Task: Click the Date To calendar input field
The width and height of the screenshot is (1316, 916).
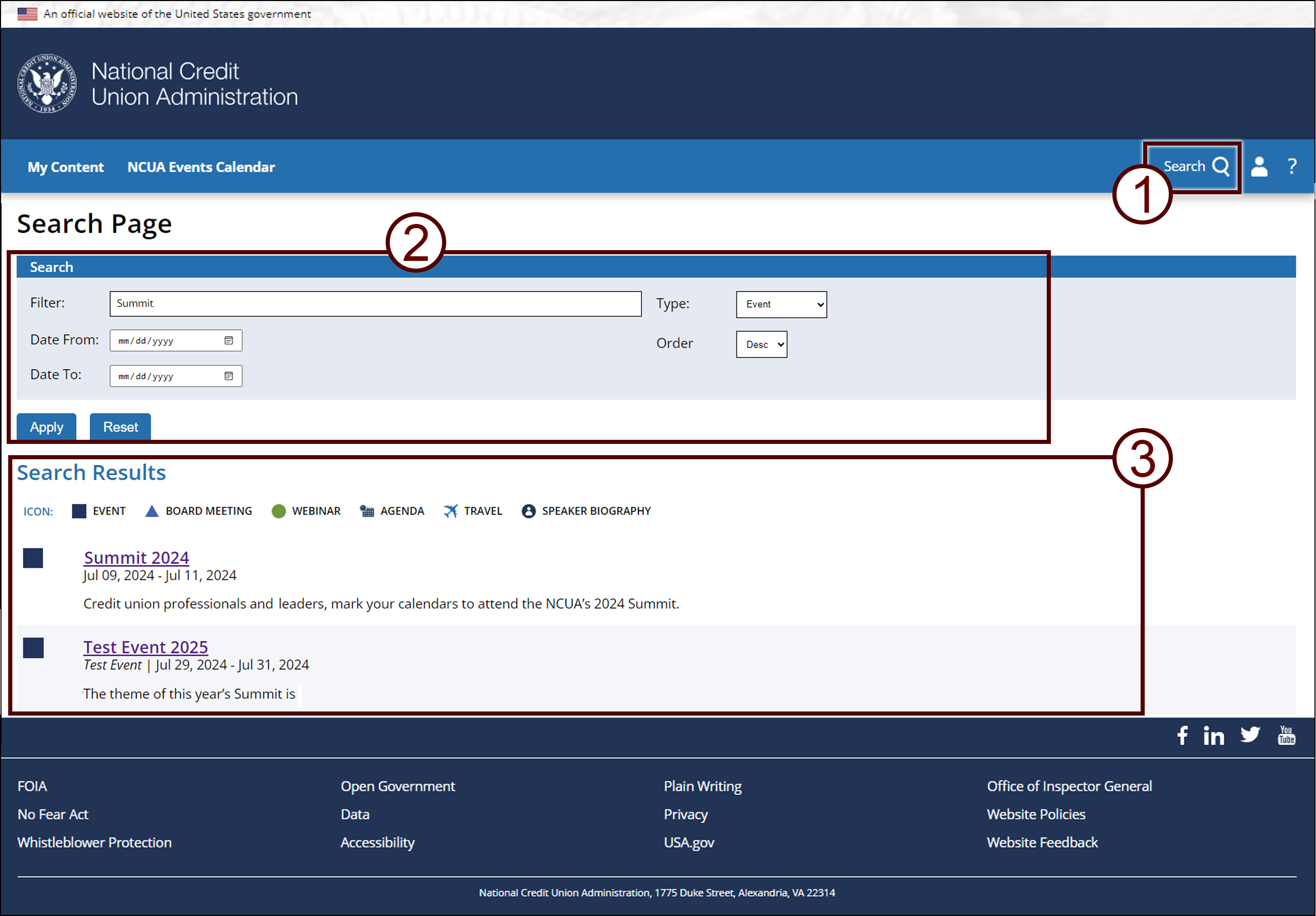Action: click(x=175, y=376)
